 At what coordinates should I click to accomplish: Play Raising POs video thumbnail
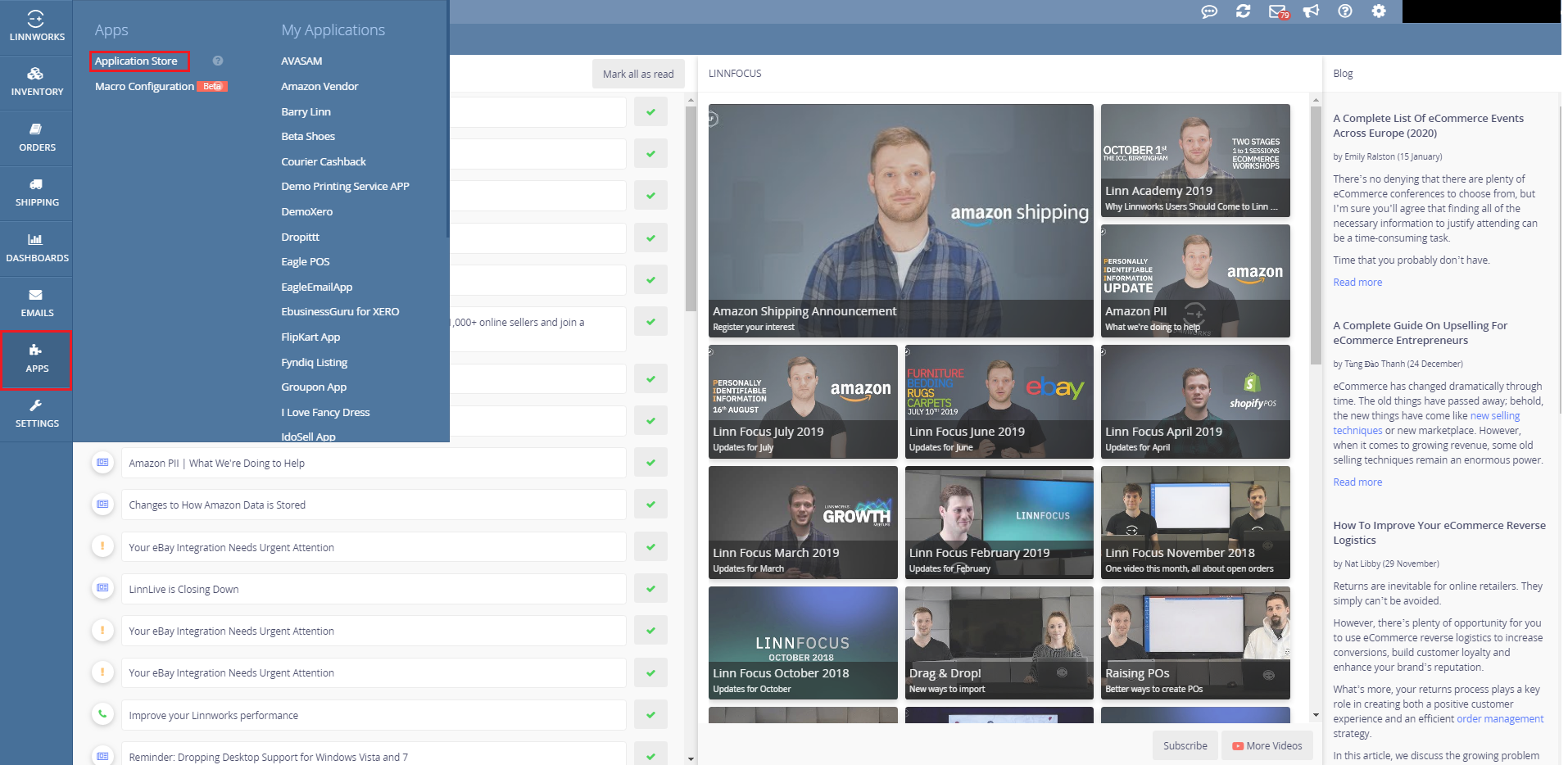(x=1195, y=643)
